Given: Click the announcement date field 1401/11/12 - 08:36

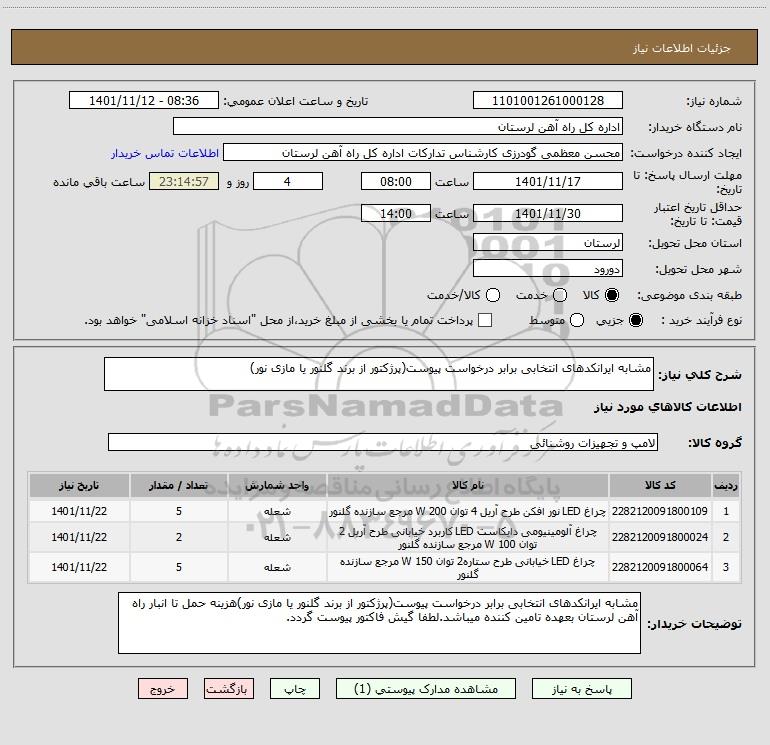Looking at the screenshot, I should [144, 101].
